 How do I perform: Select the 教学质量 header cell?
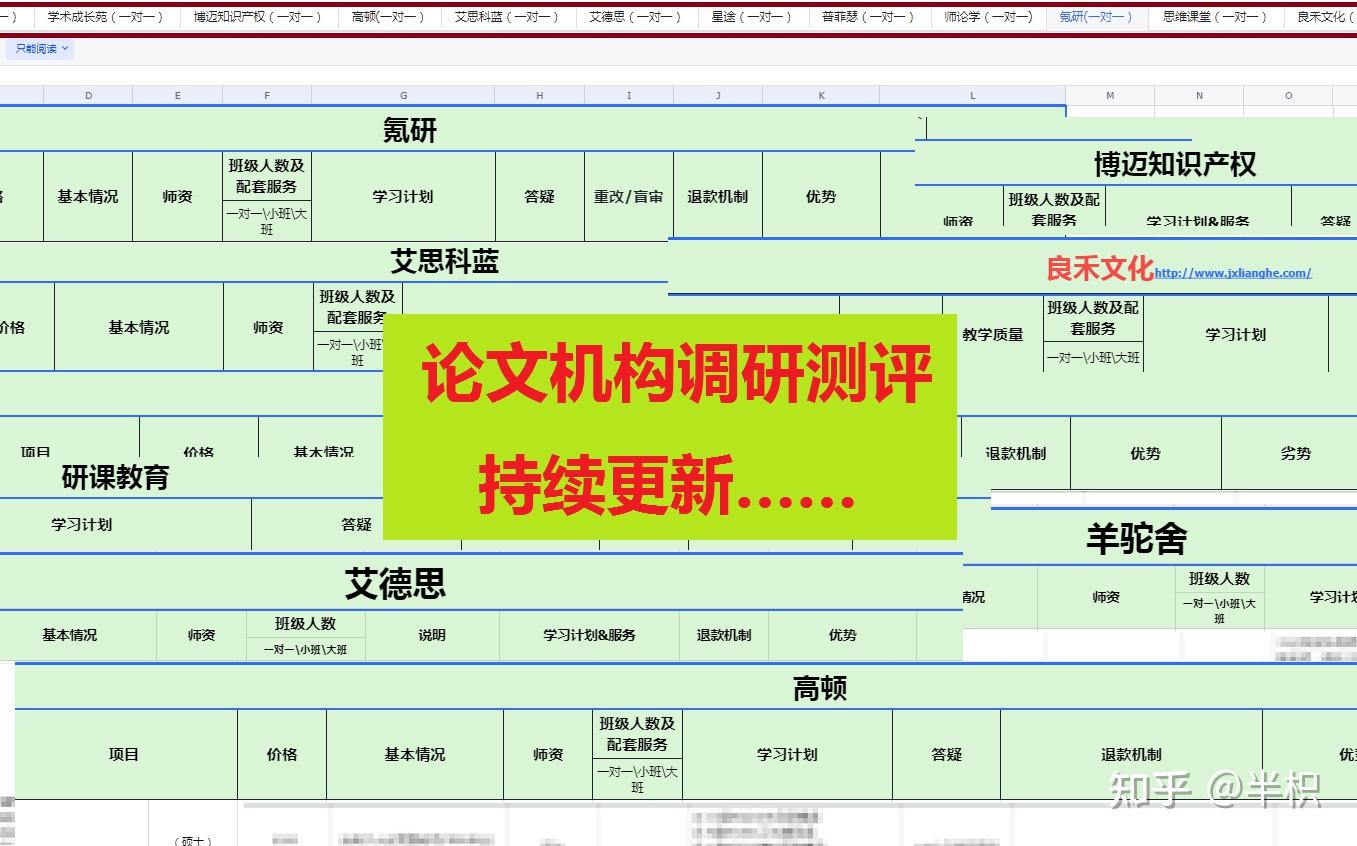993,334
